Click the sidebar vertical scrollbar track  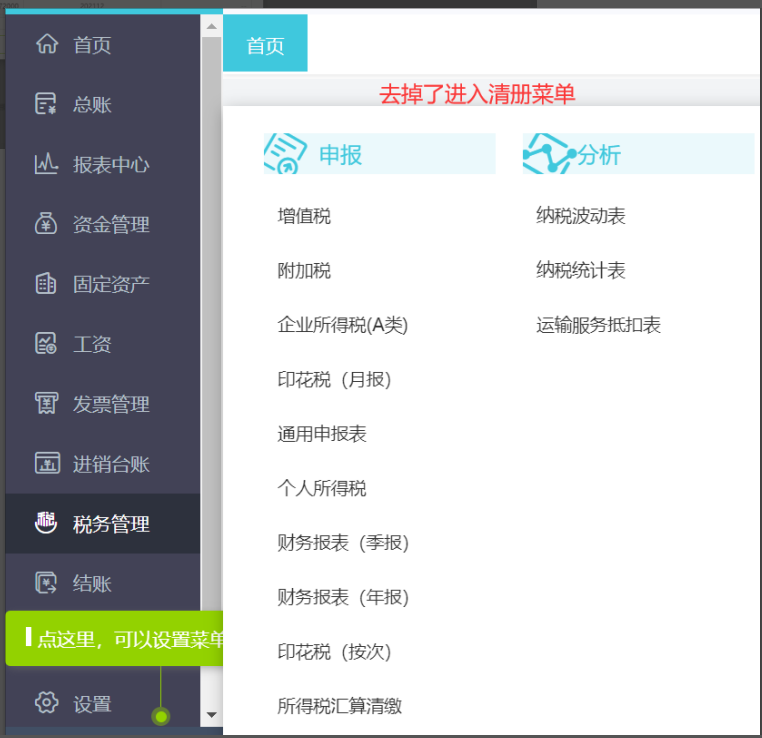point(211,370)
